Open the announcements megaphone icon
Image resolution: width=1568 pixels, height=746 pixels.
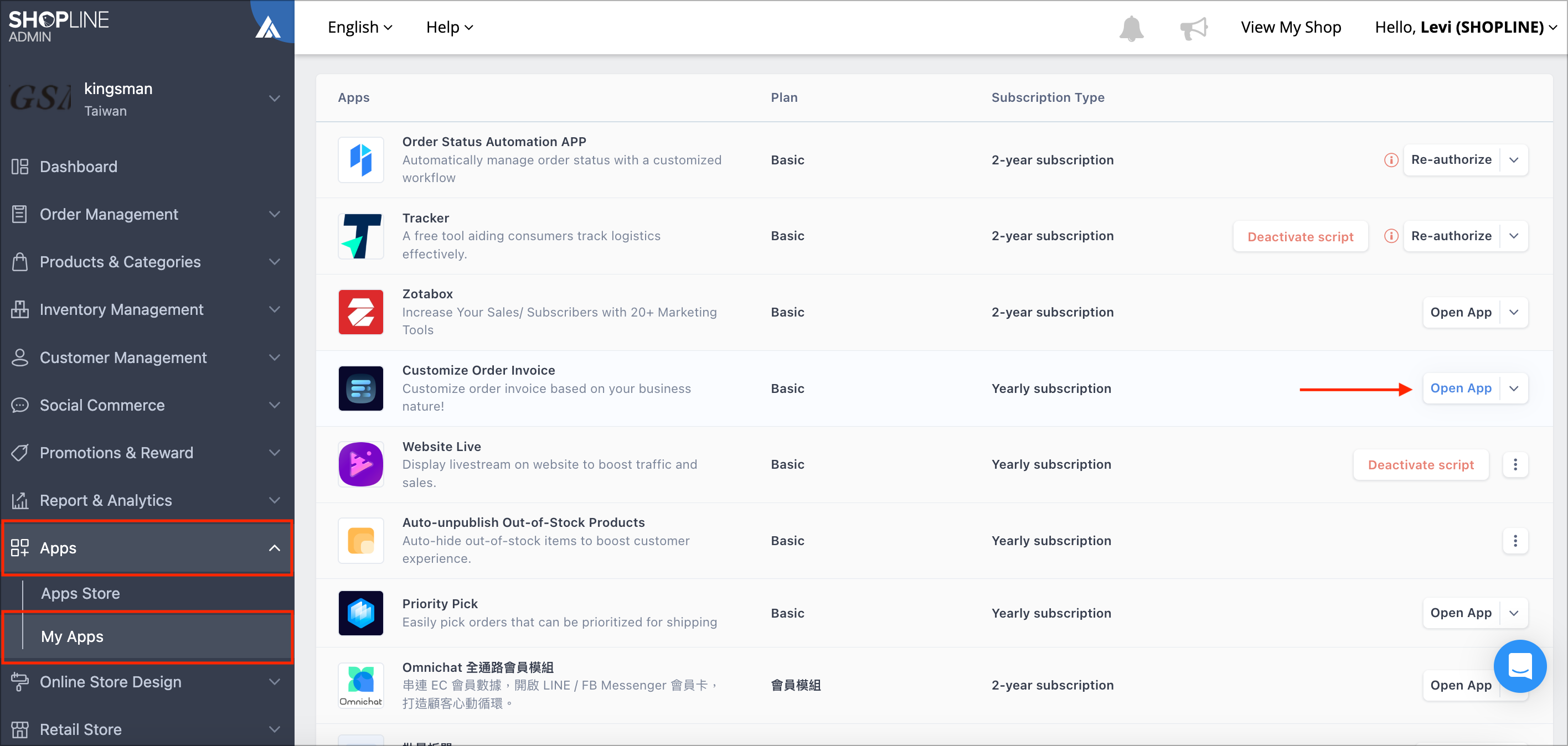pyautogui.click(x=1193, y=28)
